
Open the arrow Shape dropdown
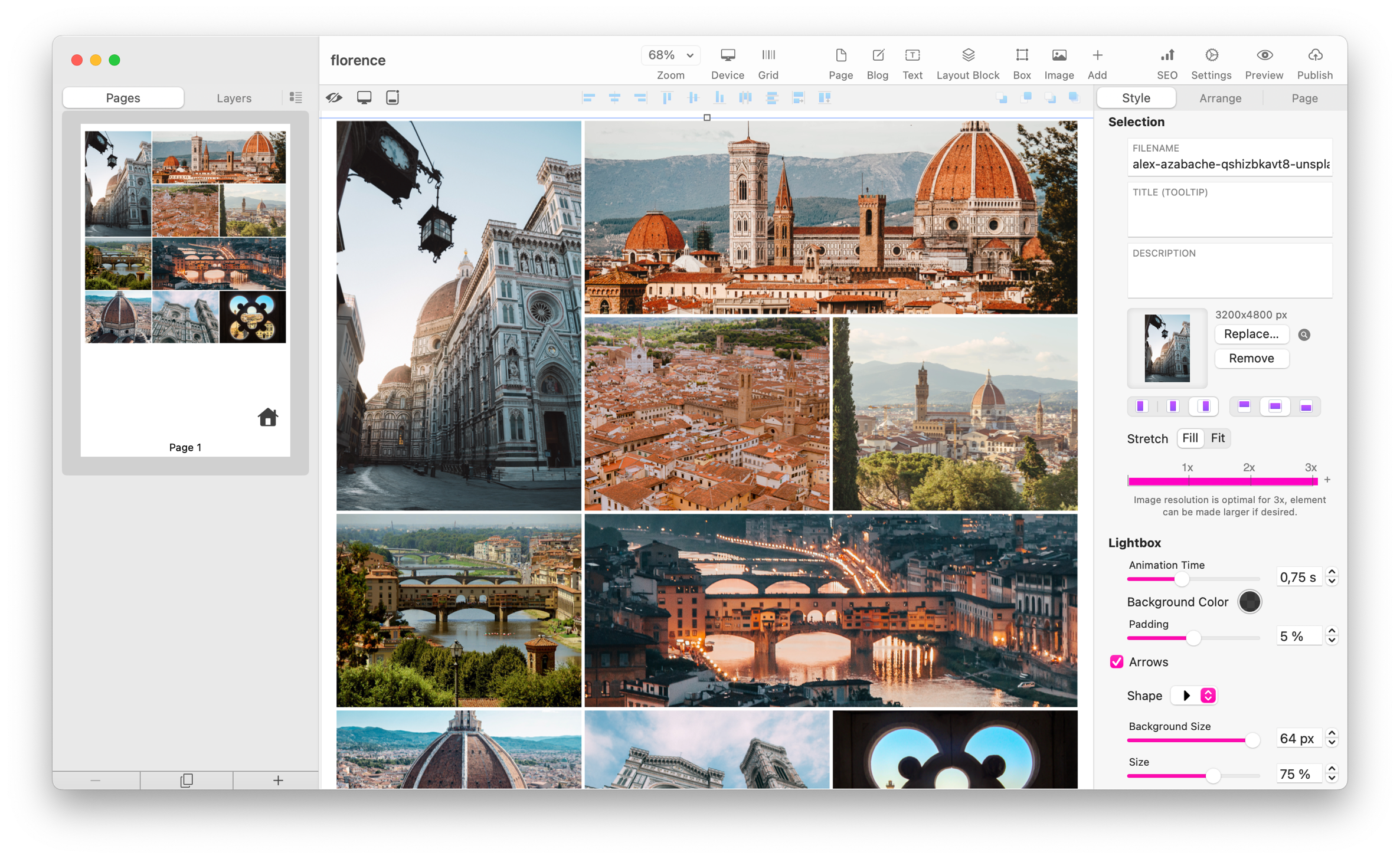(1193, 696)
